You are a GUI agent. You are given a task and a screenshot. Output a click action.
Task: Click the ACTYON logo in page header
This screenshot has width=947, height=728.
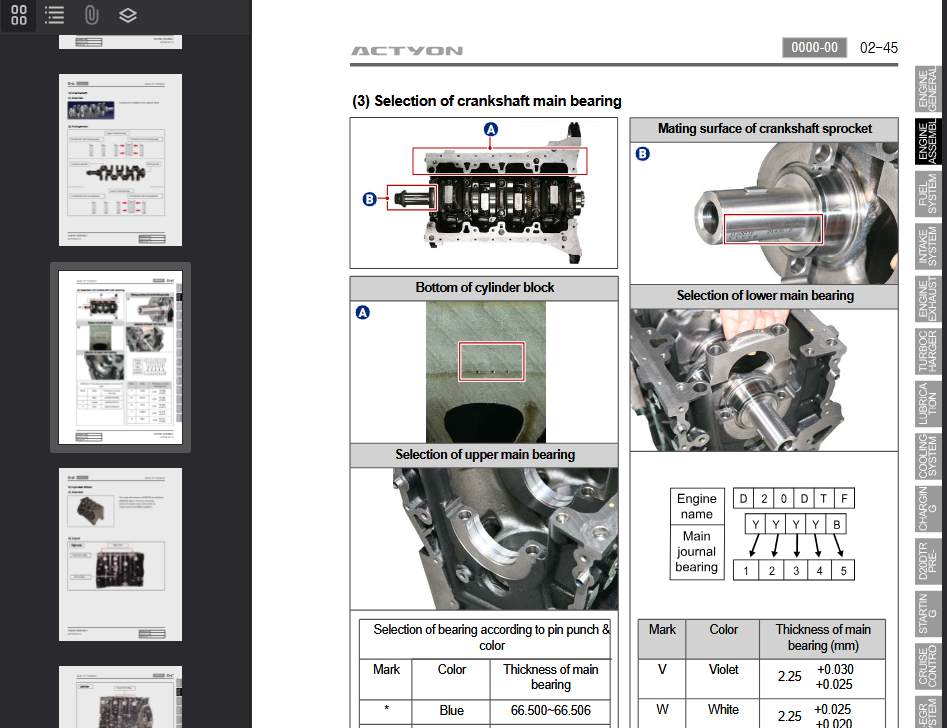[x=407, y=51]
